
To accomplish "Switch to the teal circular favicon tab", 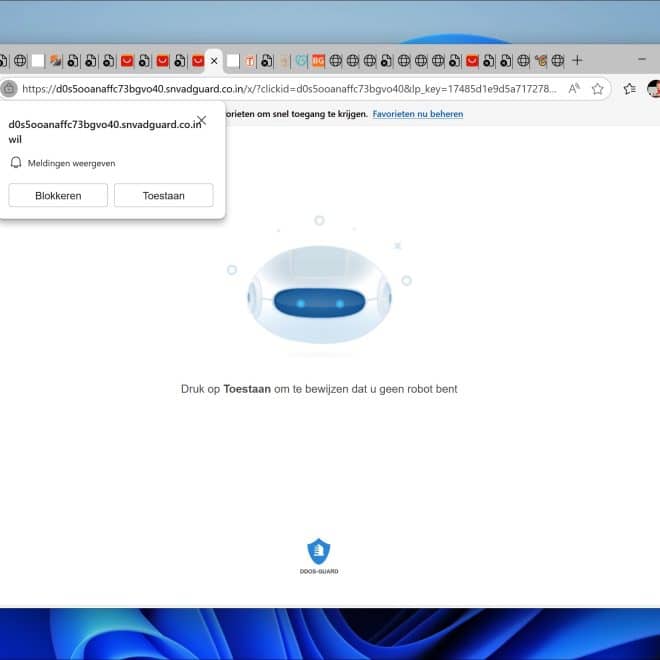I will [300, 61].
